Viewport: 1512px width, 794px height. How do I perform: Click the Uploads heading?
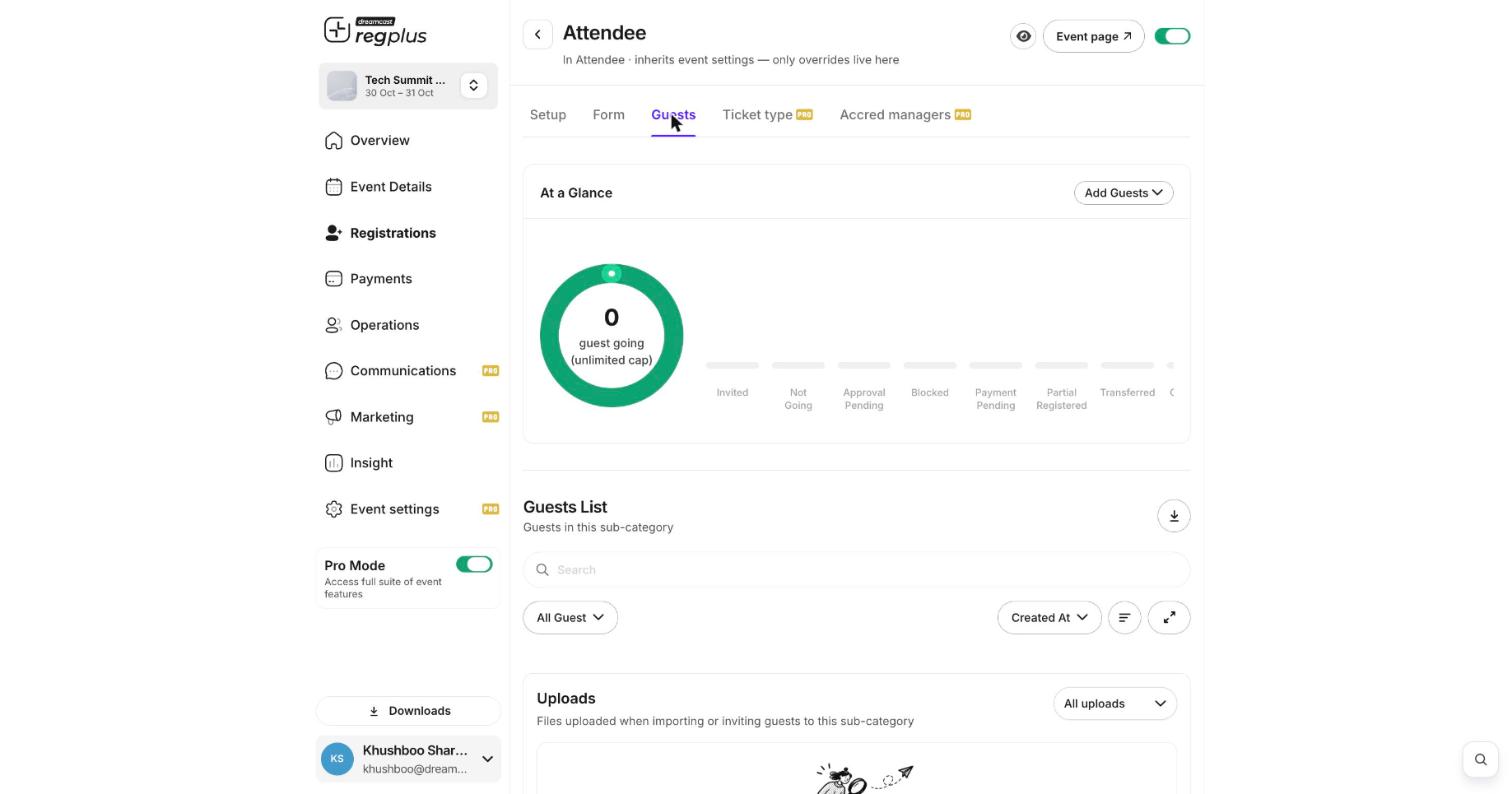coord(566,699)
